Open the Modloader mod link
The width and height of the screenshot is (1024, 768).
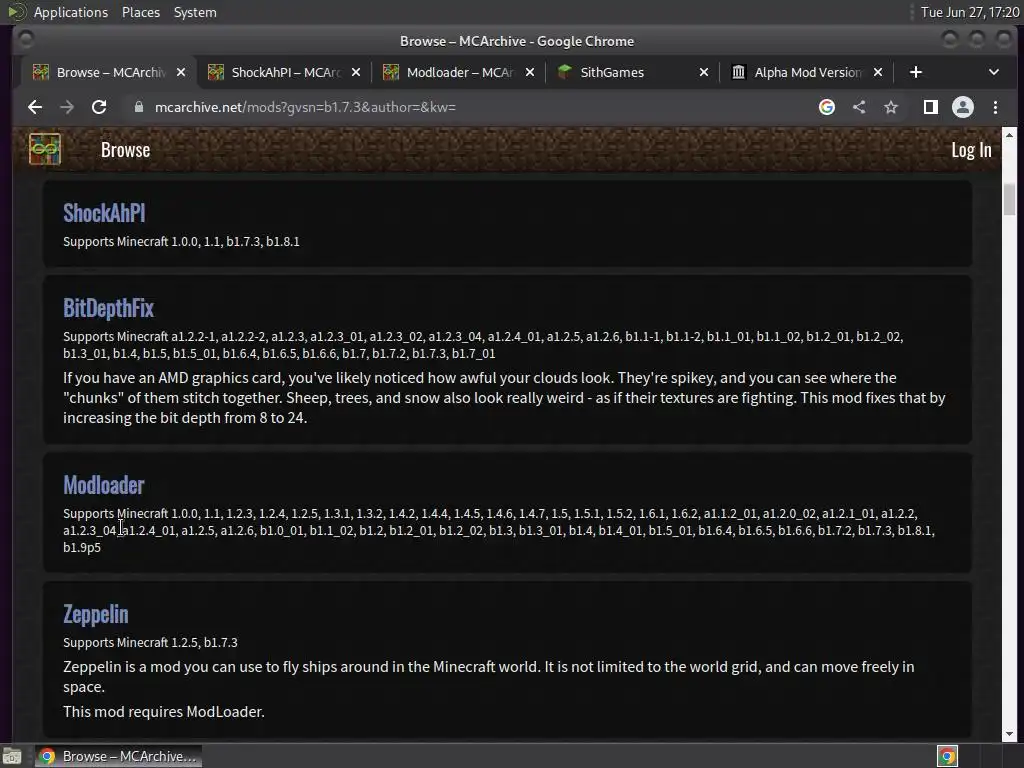click(x=103, y=485)
